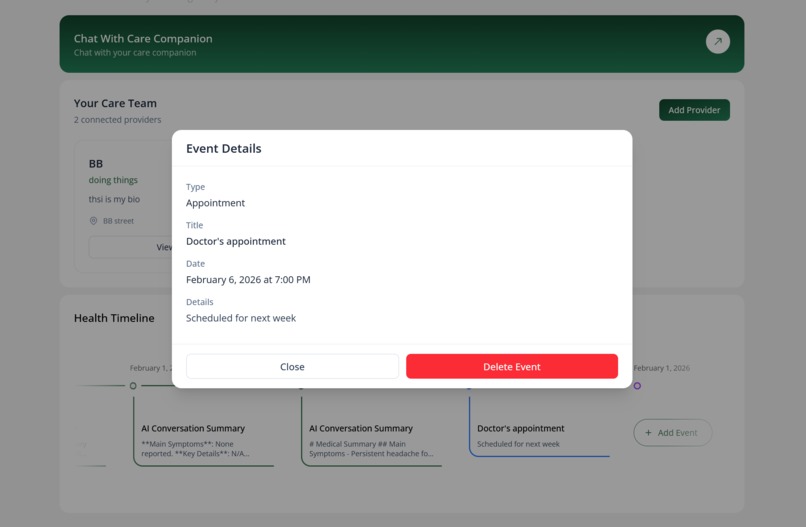Click the location pin icon beside BB street
Image resolution: width=806 pixels, height=527 pixels.
pyautogui.click(x=94, y=221)
